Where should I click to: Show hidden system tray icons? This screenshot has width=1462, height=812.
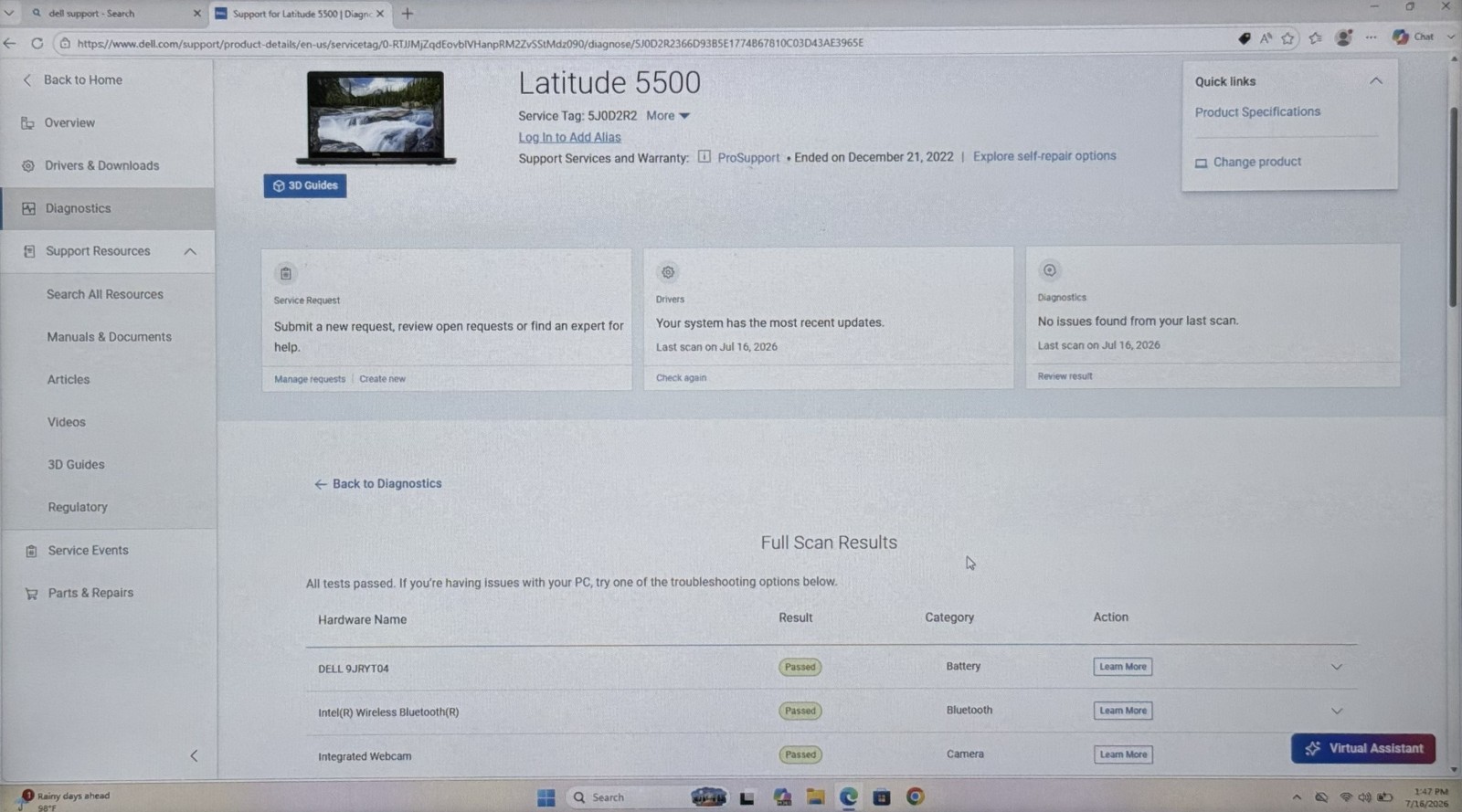(1297, 797)
